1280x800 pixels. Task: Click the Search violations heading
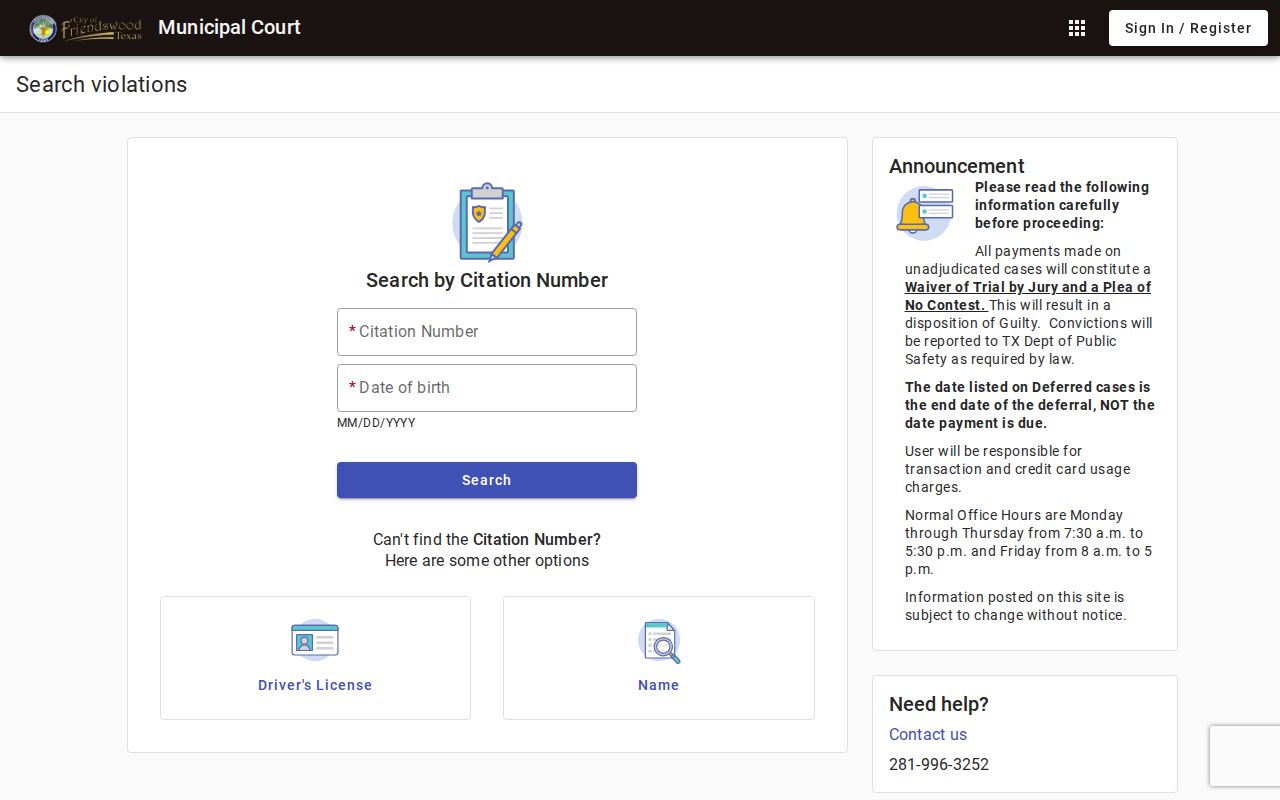(x=102, y=84)
